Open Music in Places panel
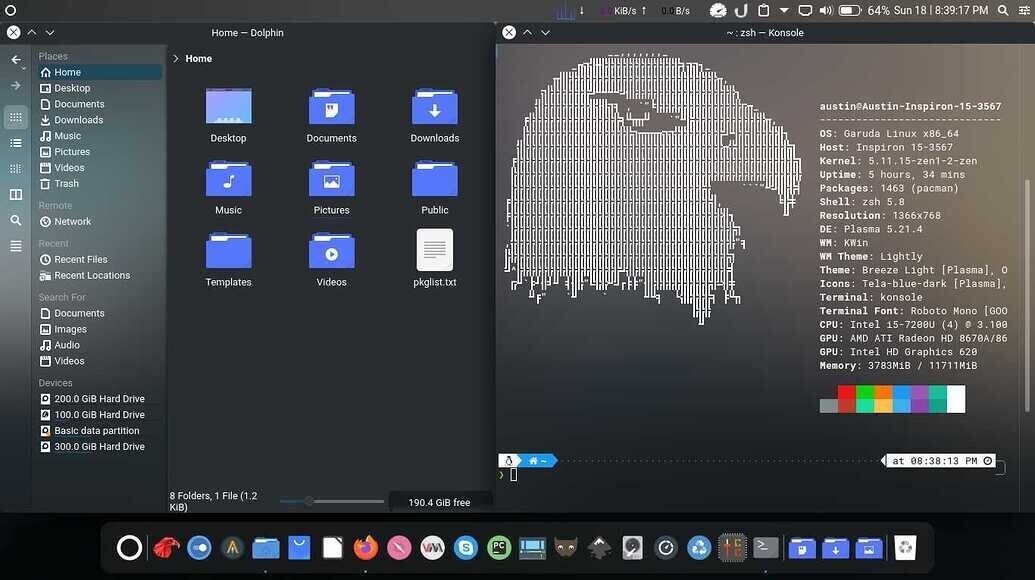The width and height of the screenshot is (1035, 580). click(100, 135)
